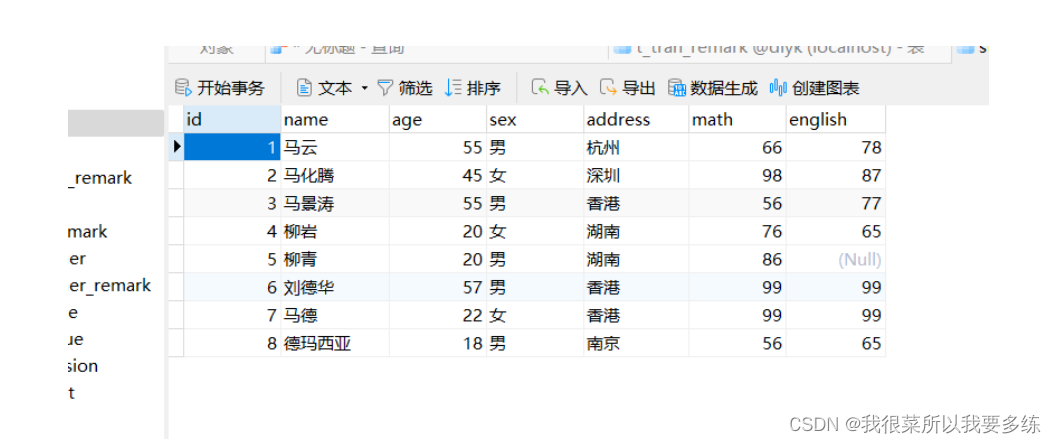
Task: Click age 45 in the 马化腾 row
Action: click(438, 175)
